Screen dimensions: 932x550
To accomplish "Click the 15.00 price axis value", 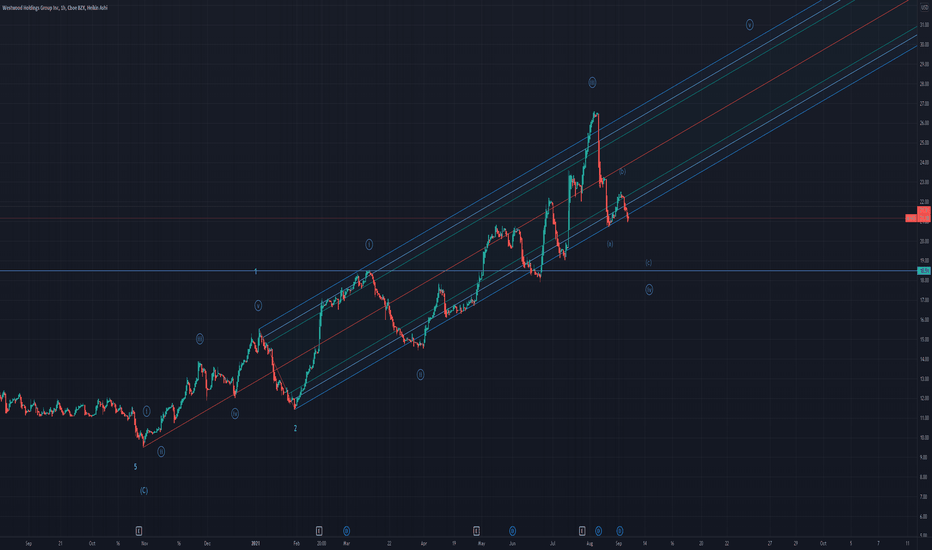I will point(924,340).
